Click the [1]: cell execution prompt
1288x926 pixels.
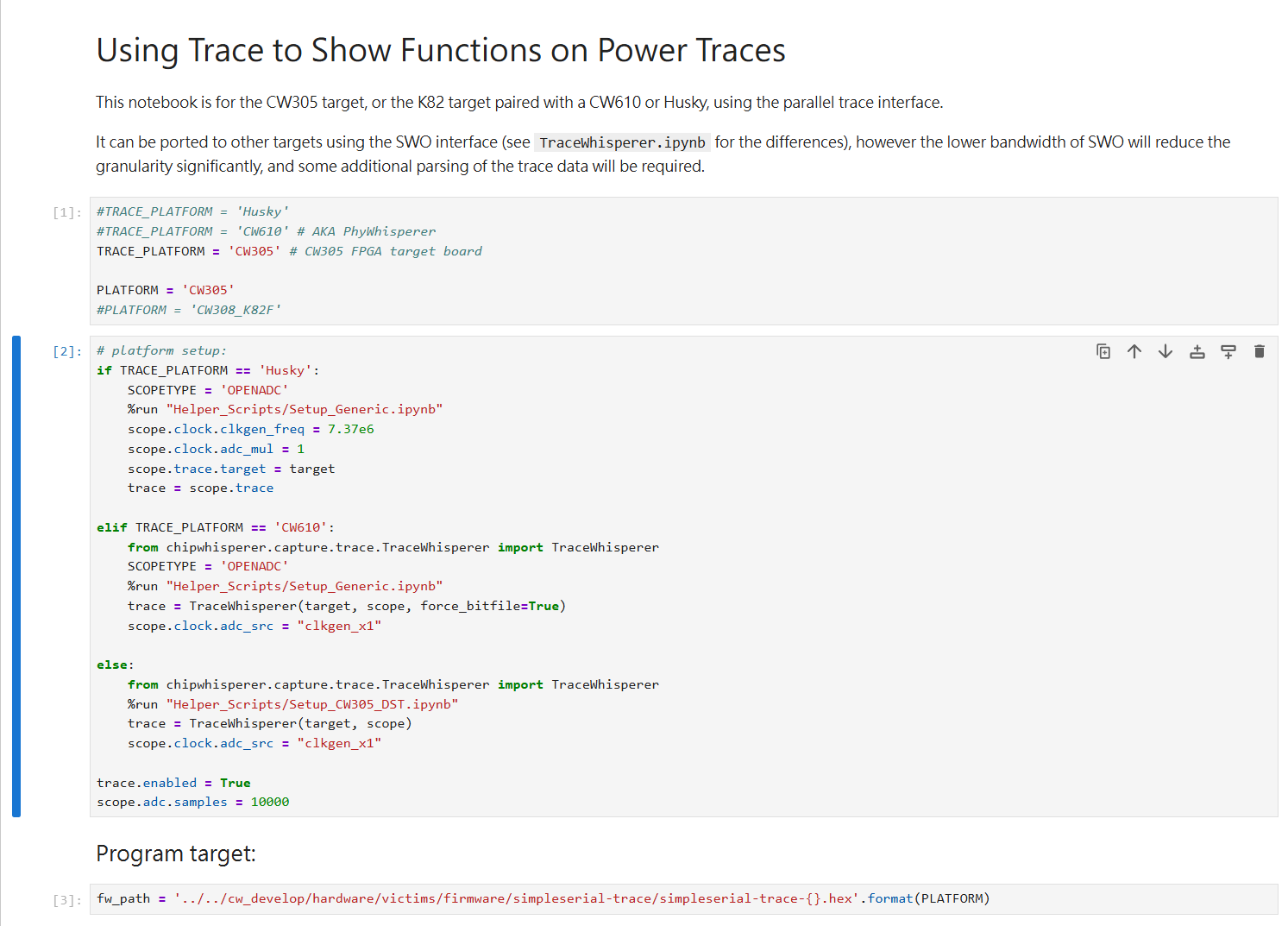coord(67,212)
